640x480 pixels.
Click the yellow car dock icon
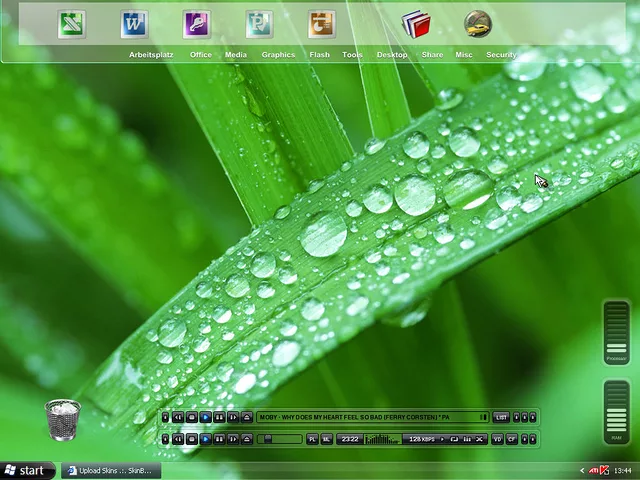(x=478, y=24)
